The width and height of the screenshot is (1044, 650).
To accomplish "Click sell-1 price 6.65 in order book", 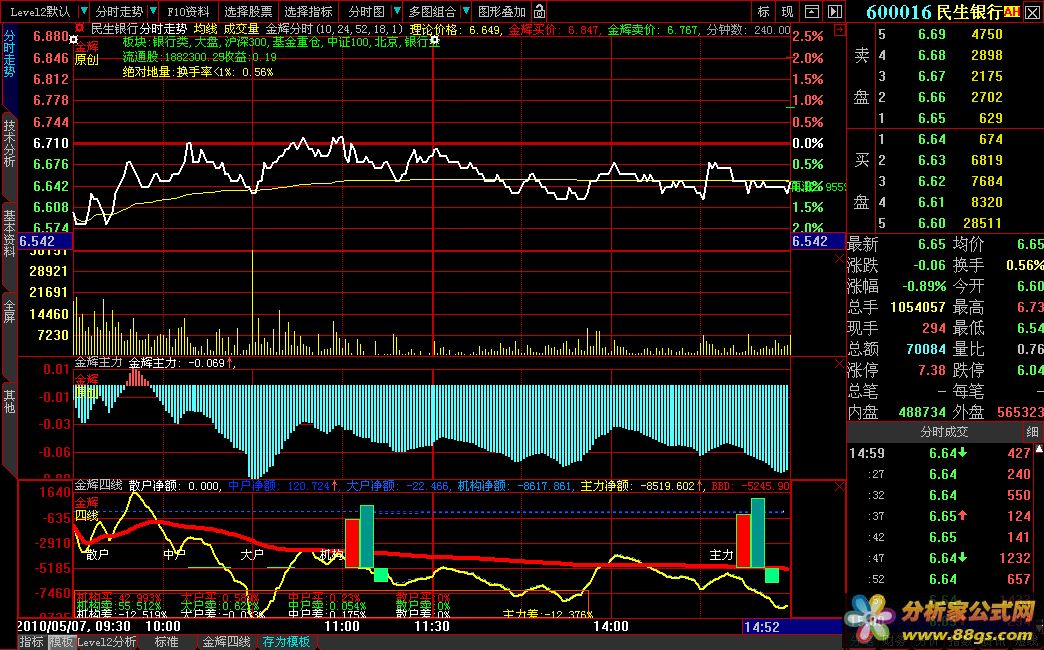I will tap(931, 119).
